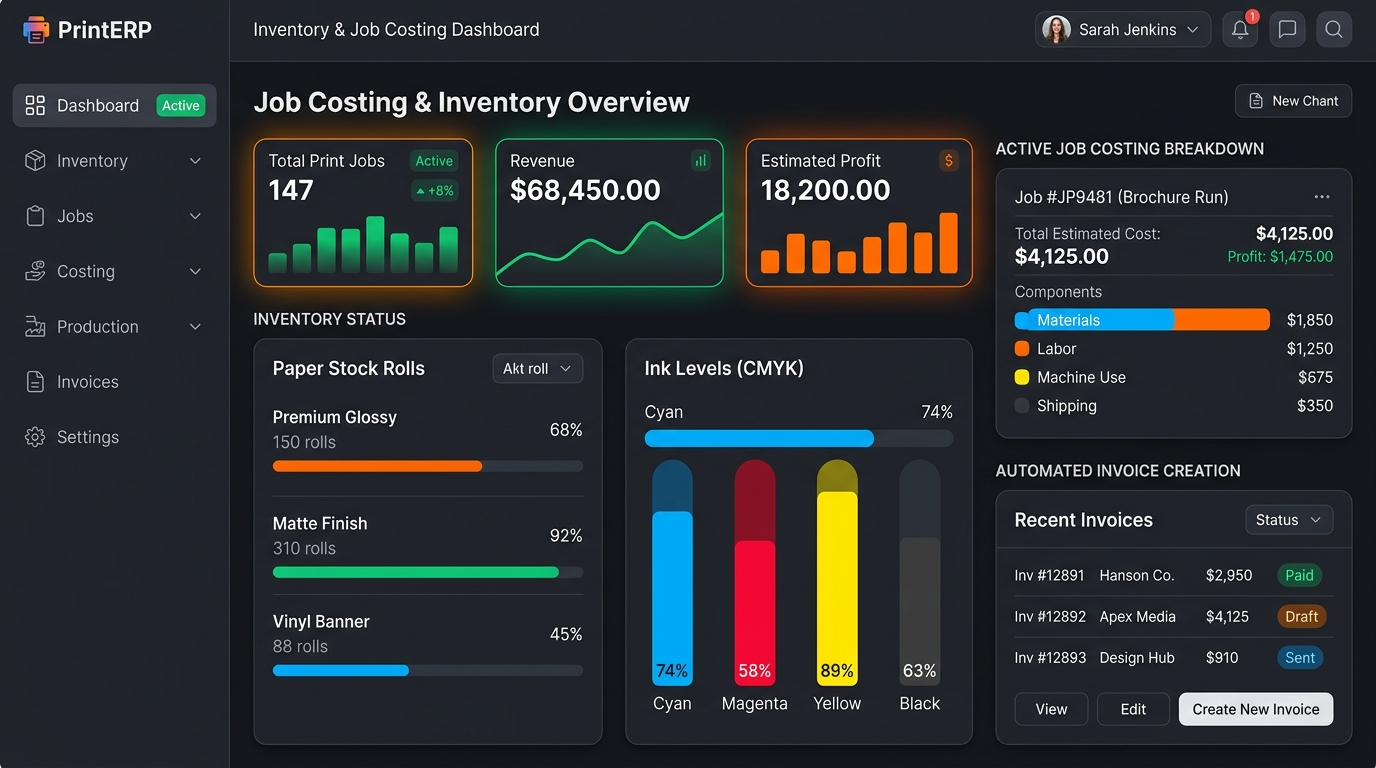This screenshot has width=1376, height=768.
Task: Click the Profit: $1,475.00 value
Action: coord(1280,256)
